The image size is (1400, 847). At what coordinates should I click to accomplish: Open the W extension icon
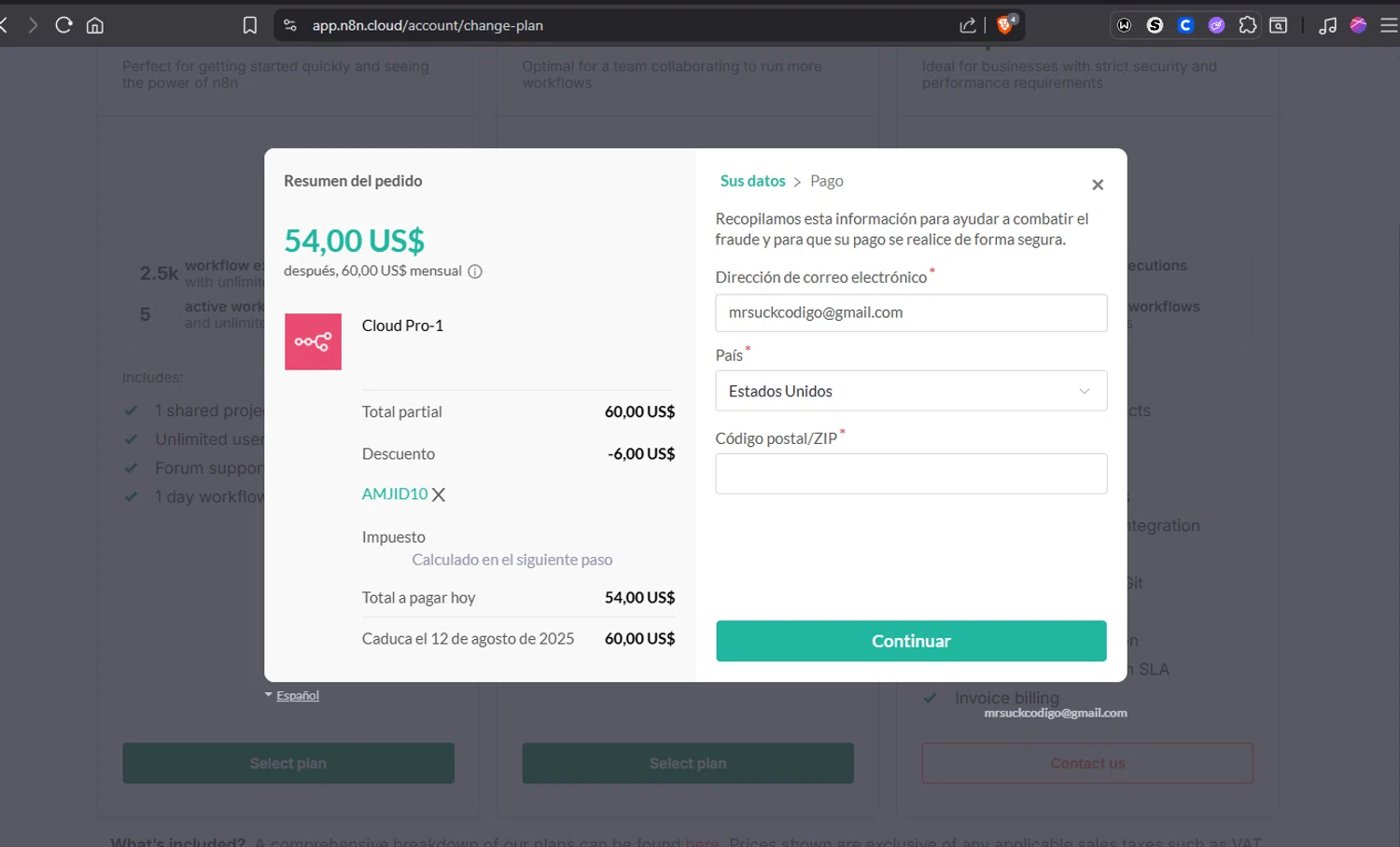coord(1125,25)
